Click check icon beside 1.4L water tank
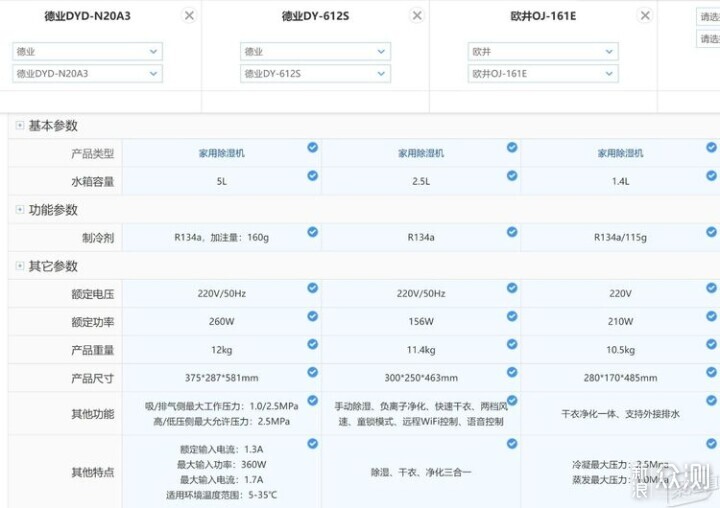720x508 pixels. click(711, 175)
